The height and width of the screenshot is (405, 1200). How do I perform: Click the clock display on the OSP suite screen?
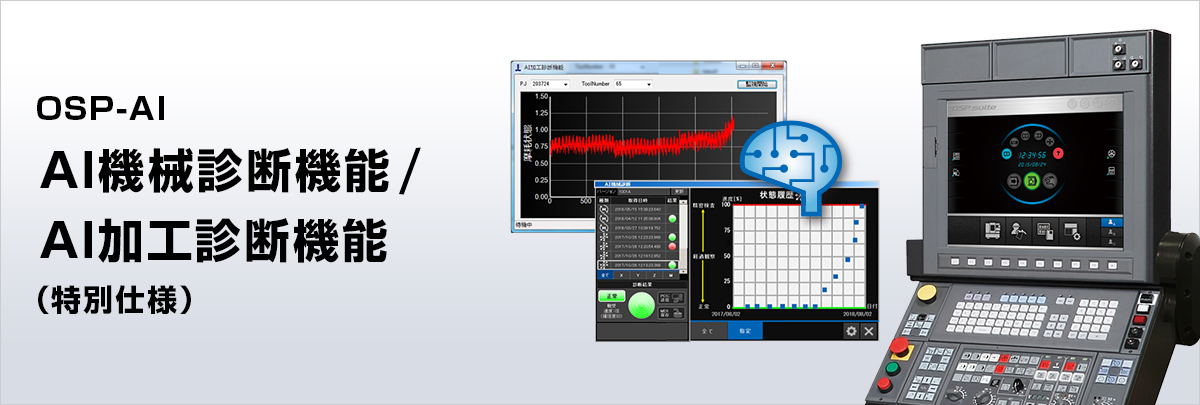point(1032,155)
